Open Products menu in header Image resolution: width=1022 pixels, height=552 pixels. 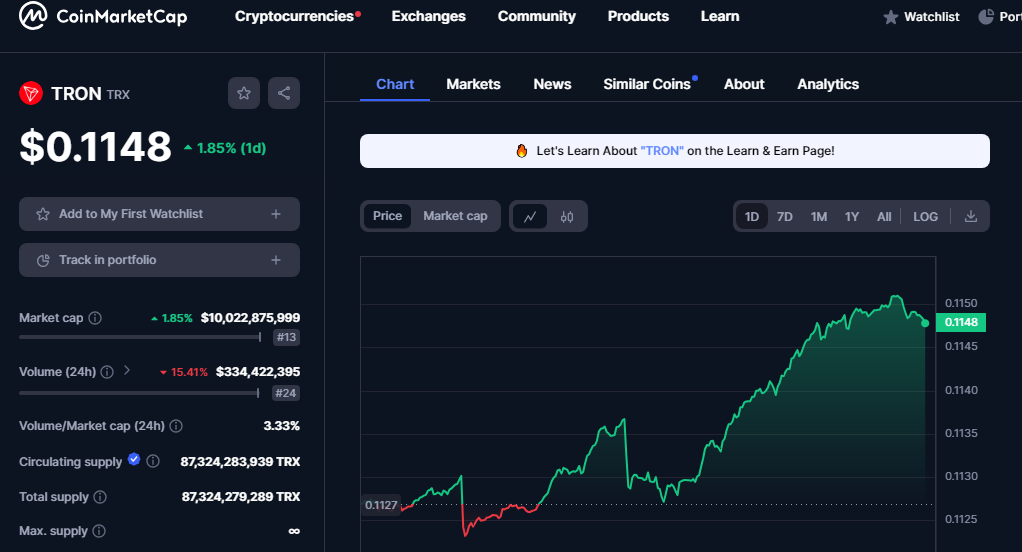pos(638,16)
